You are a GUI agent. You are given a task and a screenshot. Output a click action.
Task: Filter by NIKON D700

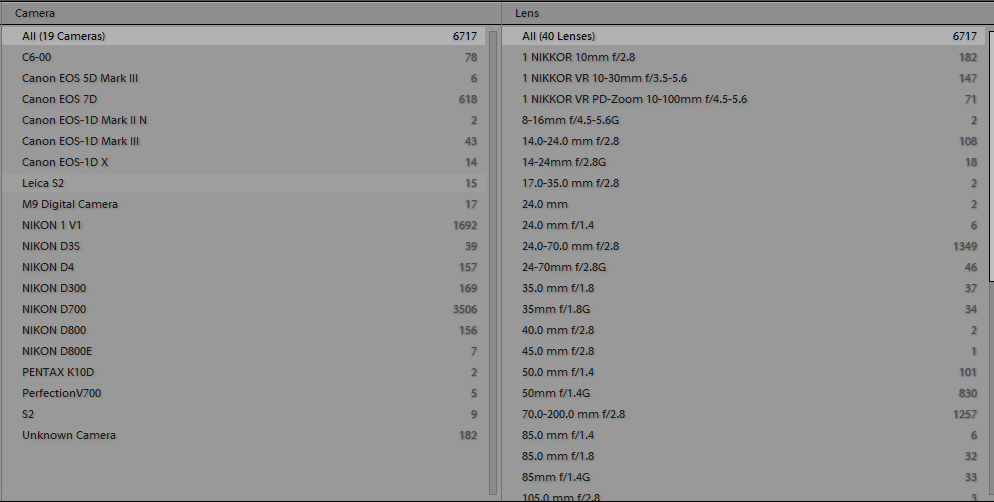(x=243, y=309)
